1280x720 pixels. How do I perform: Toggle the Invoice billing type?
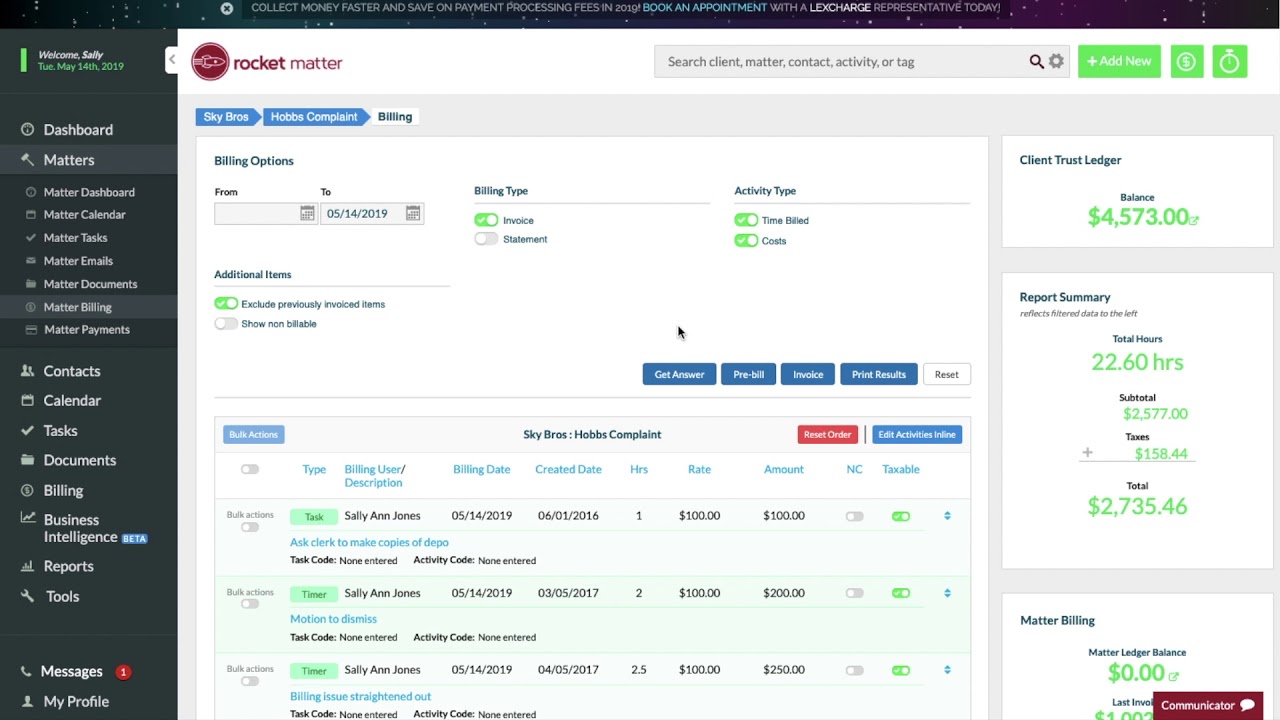(486, 220)
